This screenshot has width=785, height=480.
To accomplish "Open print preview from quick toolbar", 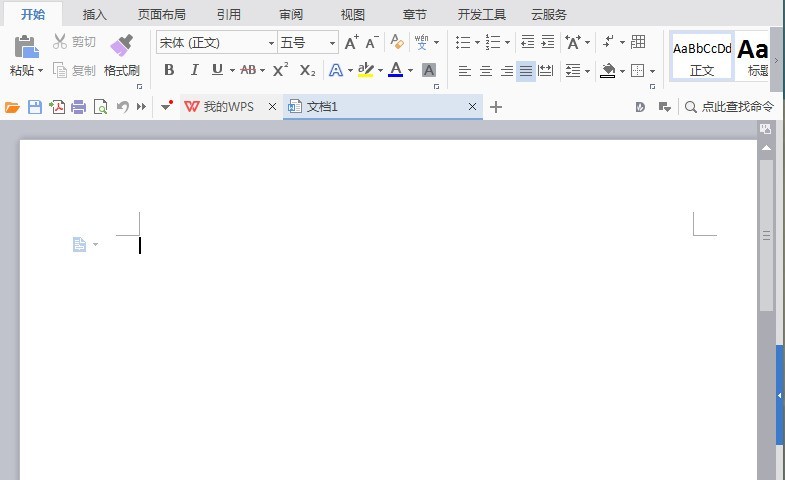I will tap(100, 107).
